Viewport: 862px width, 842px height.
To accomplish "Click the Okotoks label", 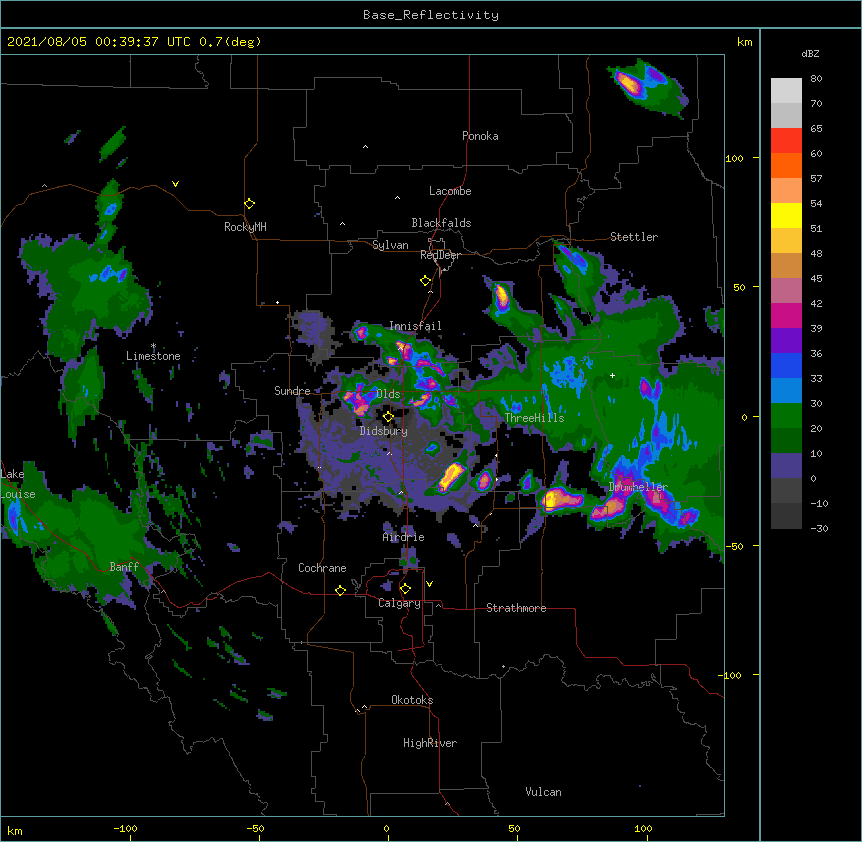I will [x=412, y=700].
